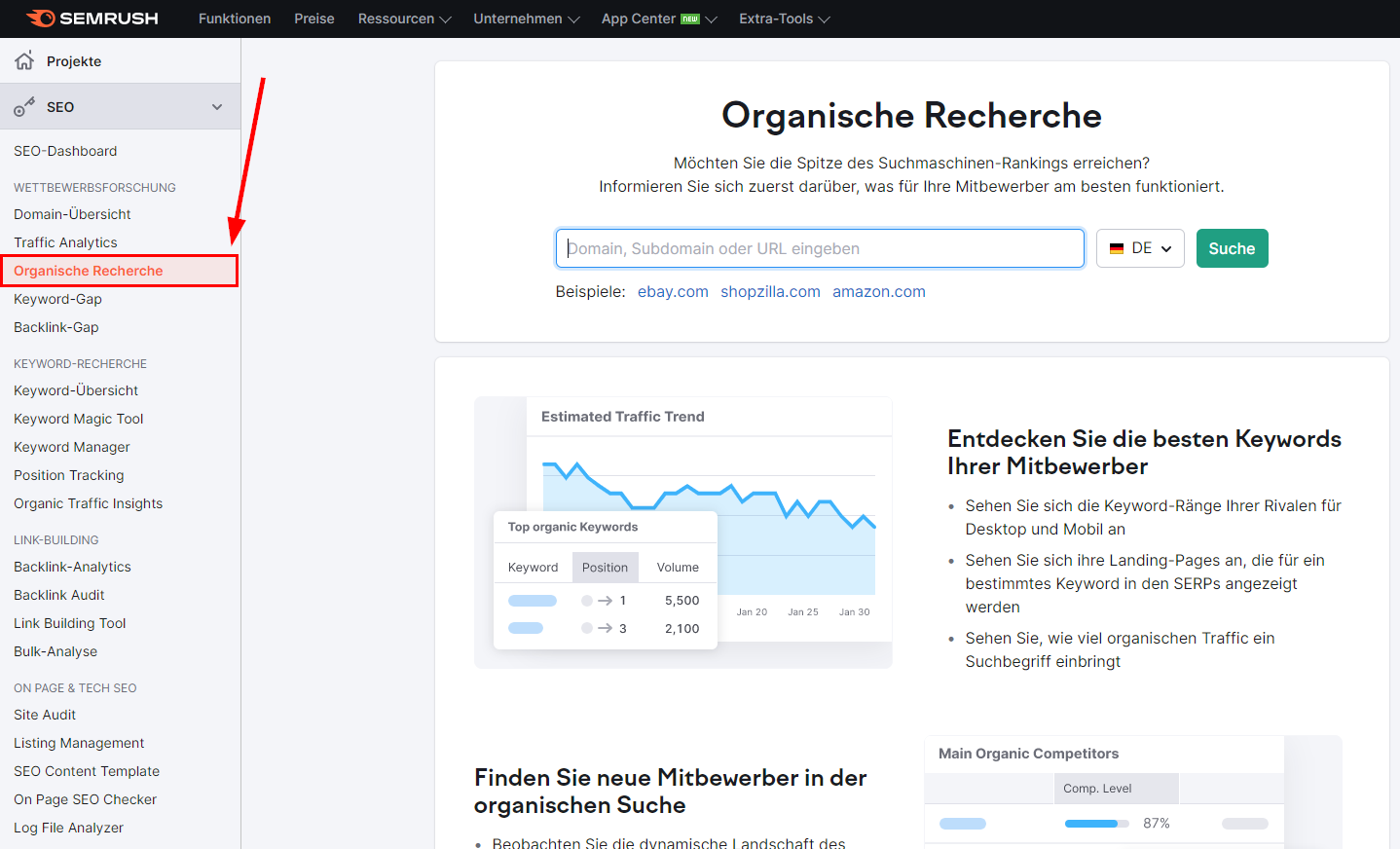The height and width of the screenshot is (849, 1400).
Task: Open Keyword-Übersicht
Action: coord(76,390)
